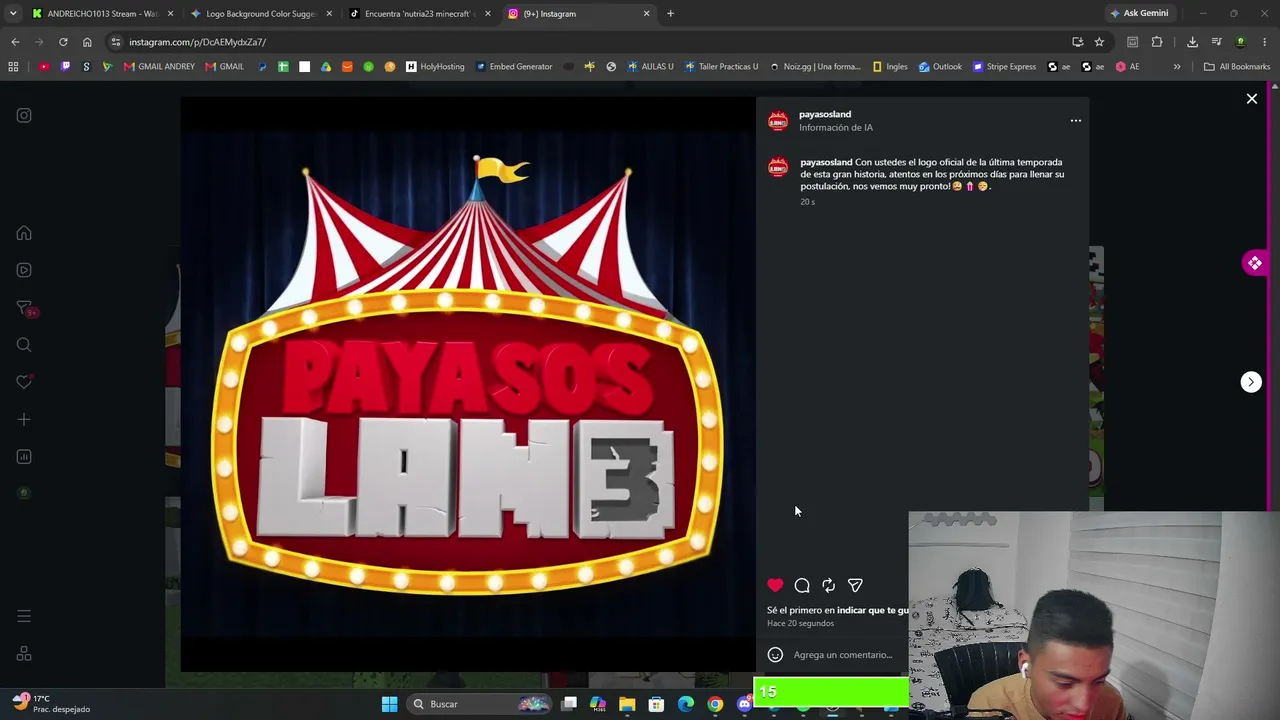
Task: Open the Meta apps grid icon in the sidebar
Action: (24, 654)
